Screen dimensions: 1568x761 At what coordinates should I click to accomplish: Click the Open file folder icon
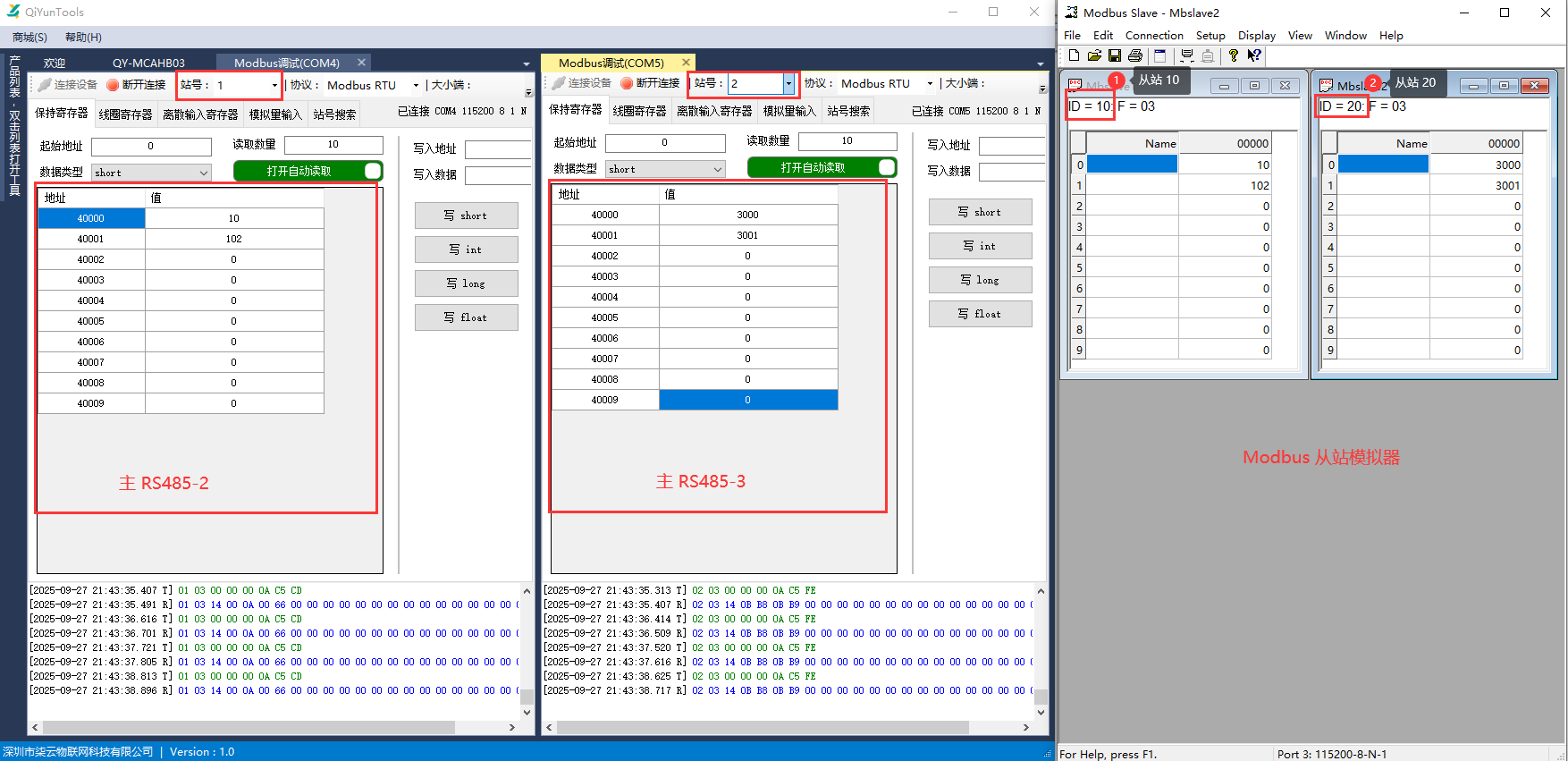(x=1094, y=55)
